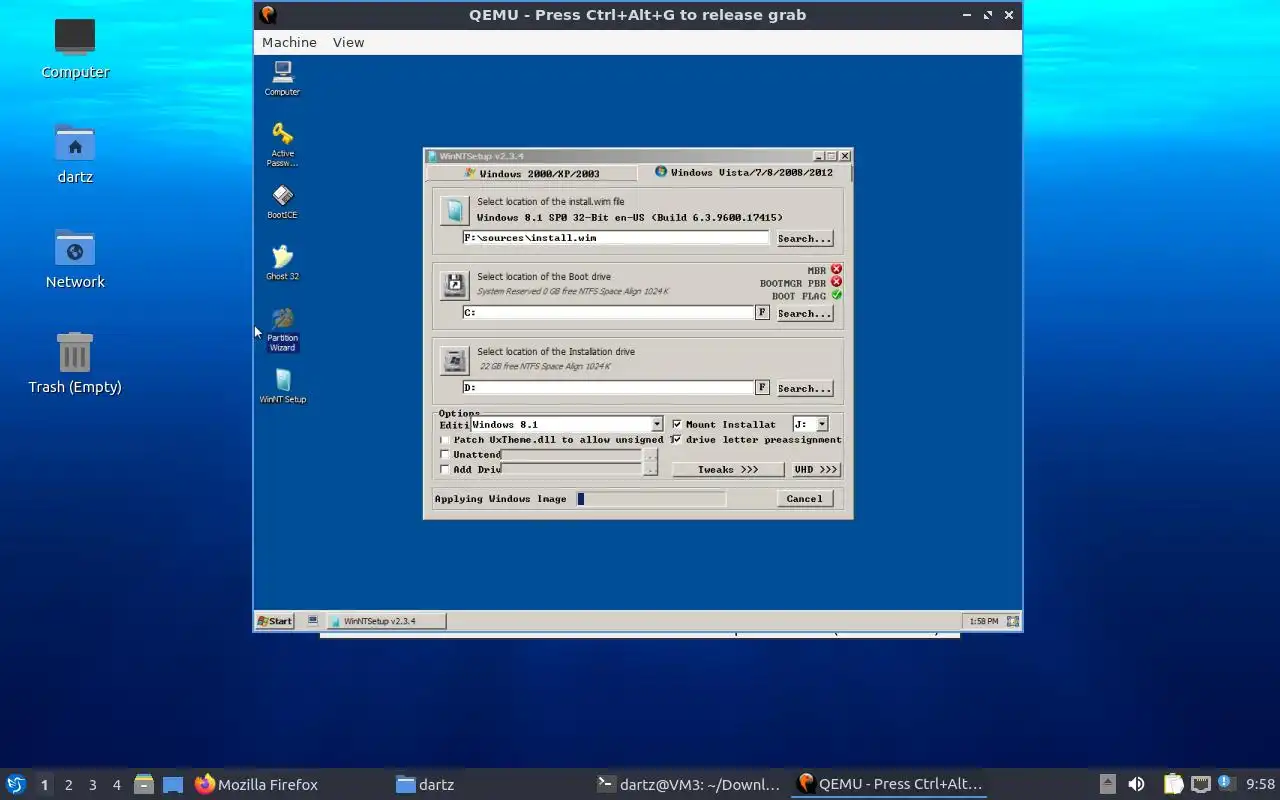Click F button next to C: drive
The width and height of the screenshot is (1280, 800).
[x=762, y=313]
